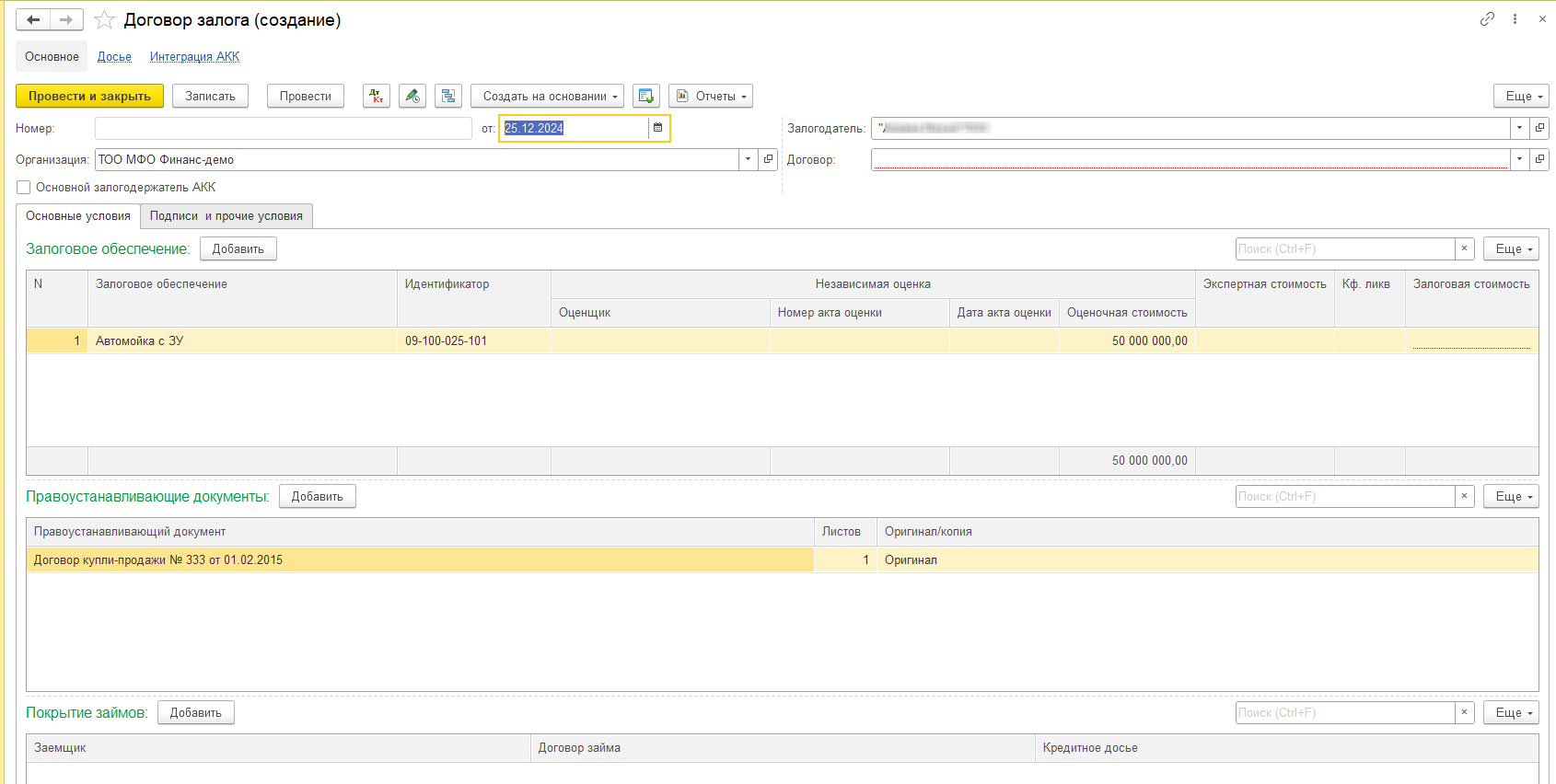1556x784 pixels.
Task: Click Кредитное досье column header
Action: (1287, 748)
